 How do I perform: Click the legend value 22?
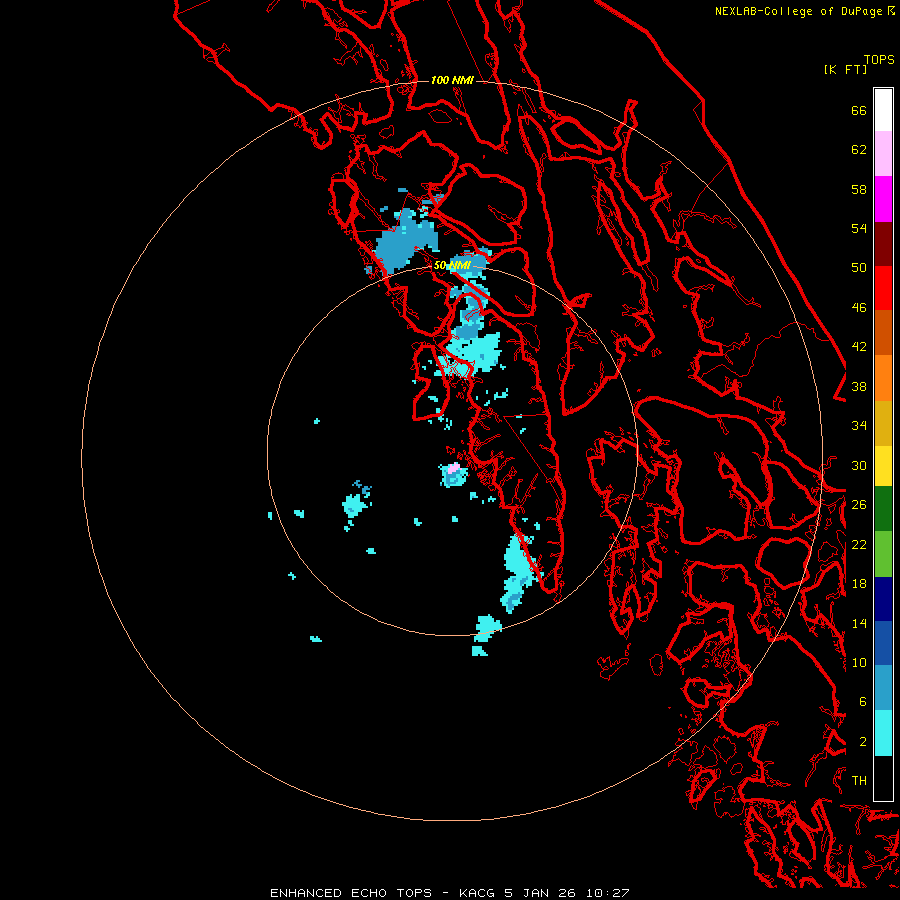[x=859, y=544]
